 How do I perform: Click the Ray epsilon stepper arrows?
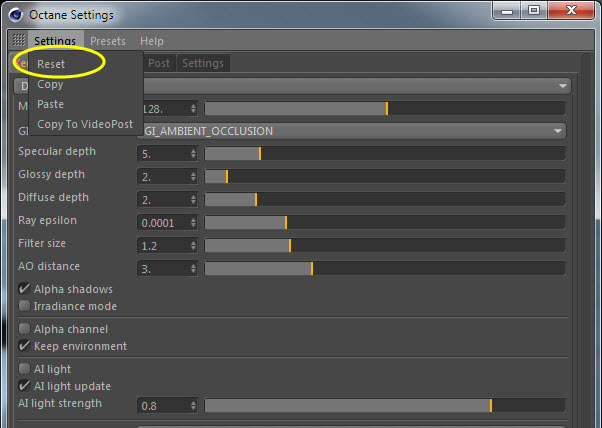pyautogui.click(x=193, y=223)
